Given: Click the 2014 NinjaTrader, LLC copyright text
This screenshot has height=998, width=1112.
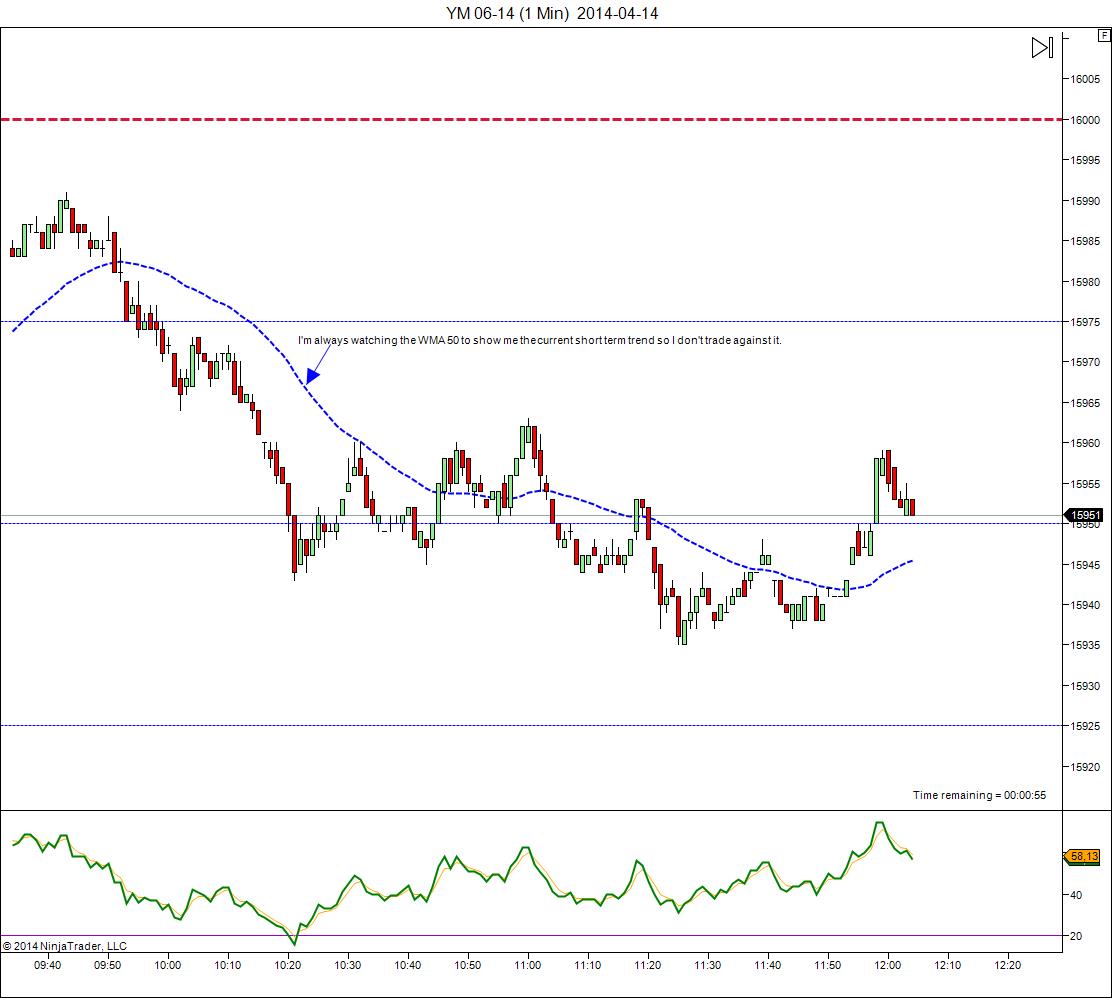Looking at the screenshot, I should [65, 946].
